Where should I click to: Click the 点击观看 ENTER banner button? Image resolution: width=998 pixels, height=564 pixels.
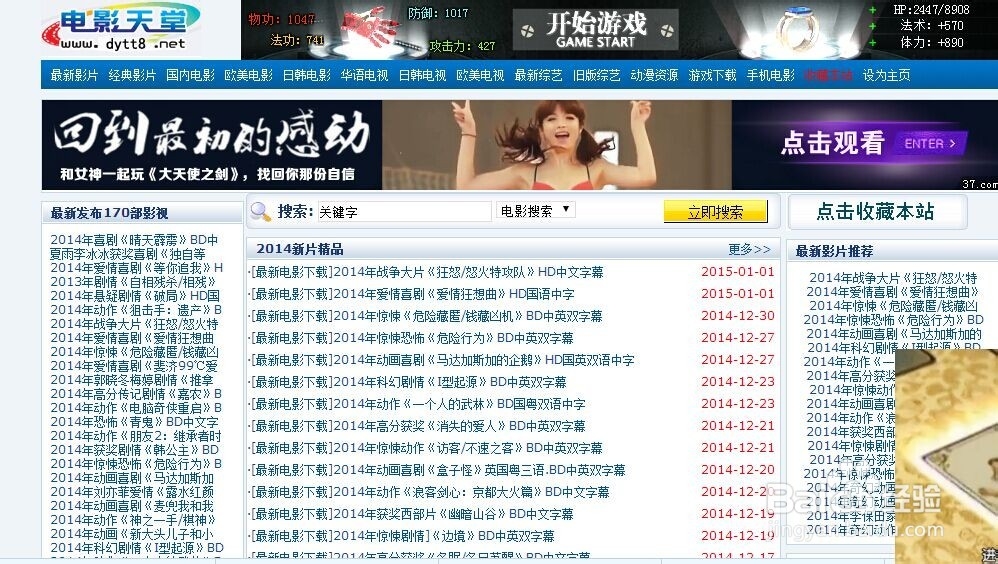(873, 143)
